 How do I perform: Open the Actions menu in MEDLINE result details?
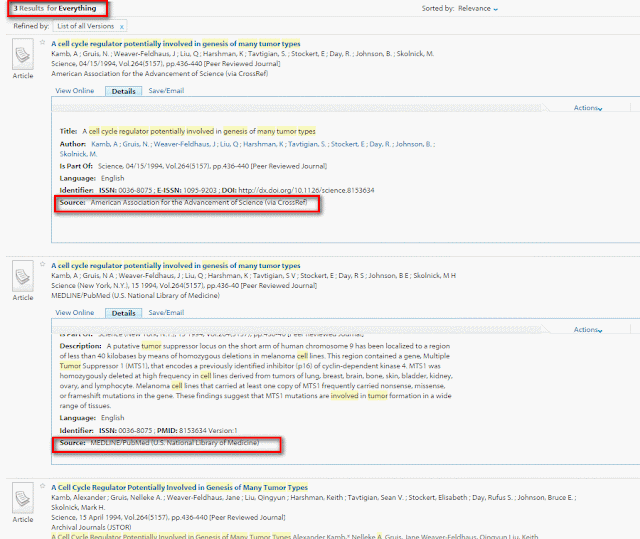coord(588,330)
